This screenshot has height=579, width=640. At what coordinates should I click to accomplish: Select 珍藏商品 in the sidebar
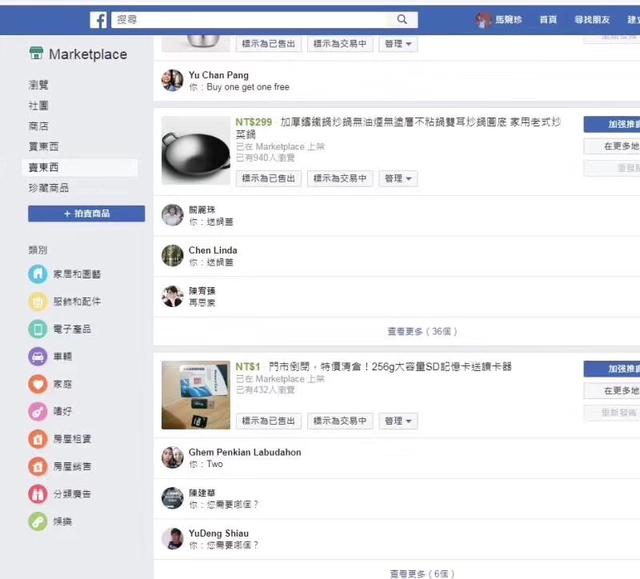point(49,188)
